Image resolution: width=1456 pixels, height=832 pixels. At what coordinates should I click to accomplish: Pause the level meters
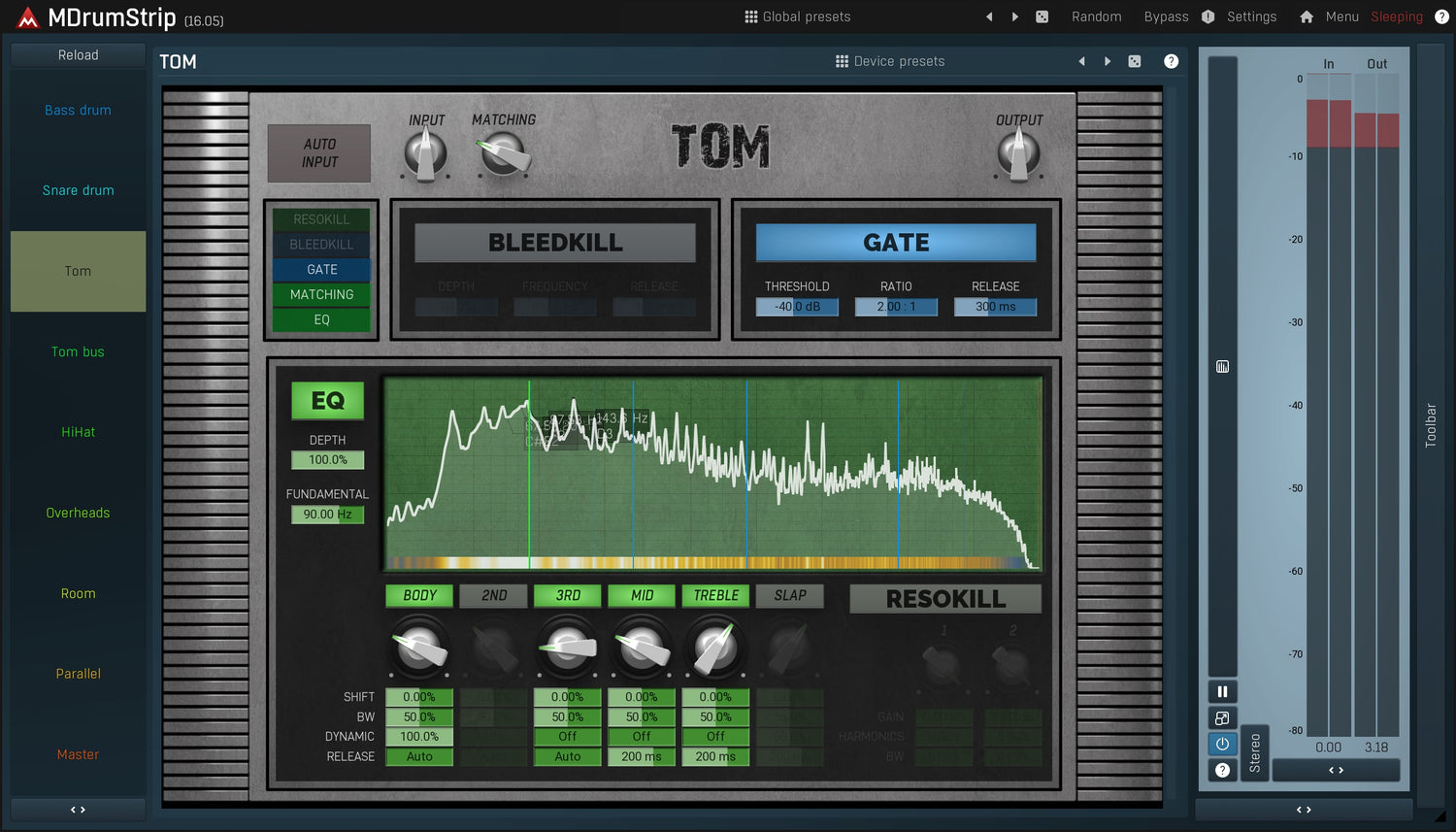coord(1222,691)
